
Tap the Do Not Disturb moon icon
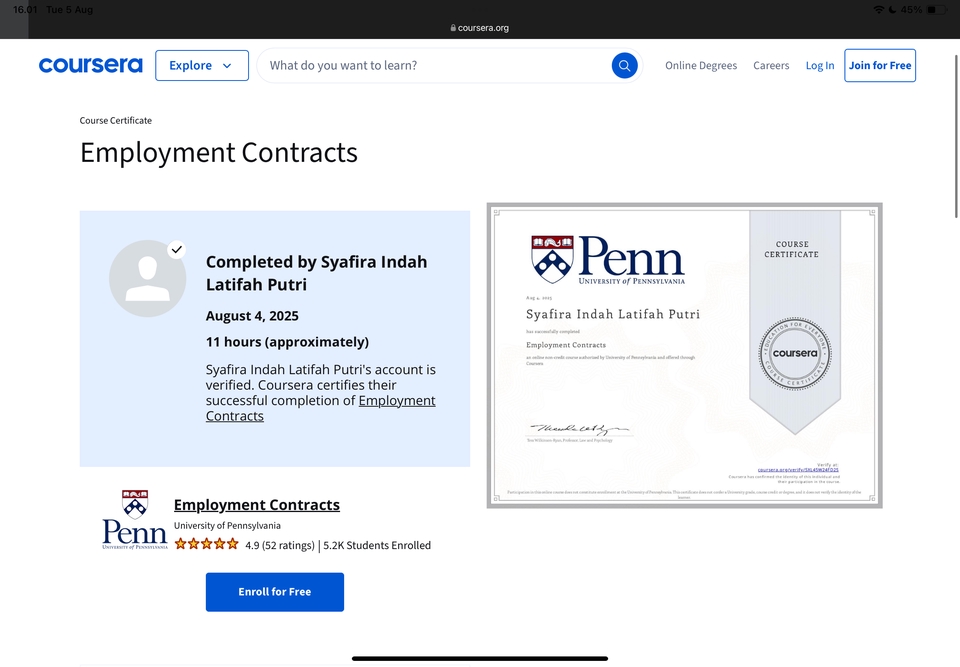891,10
